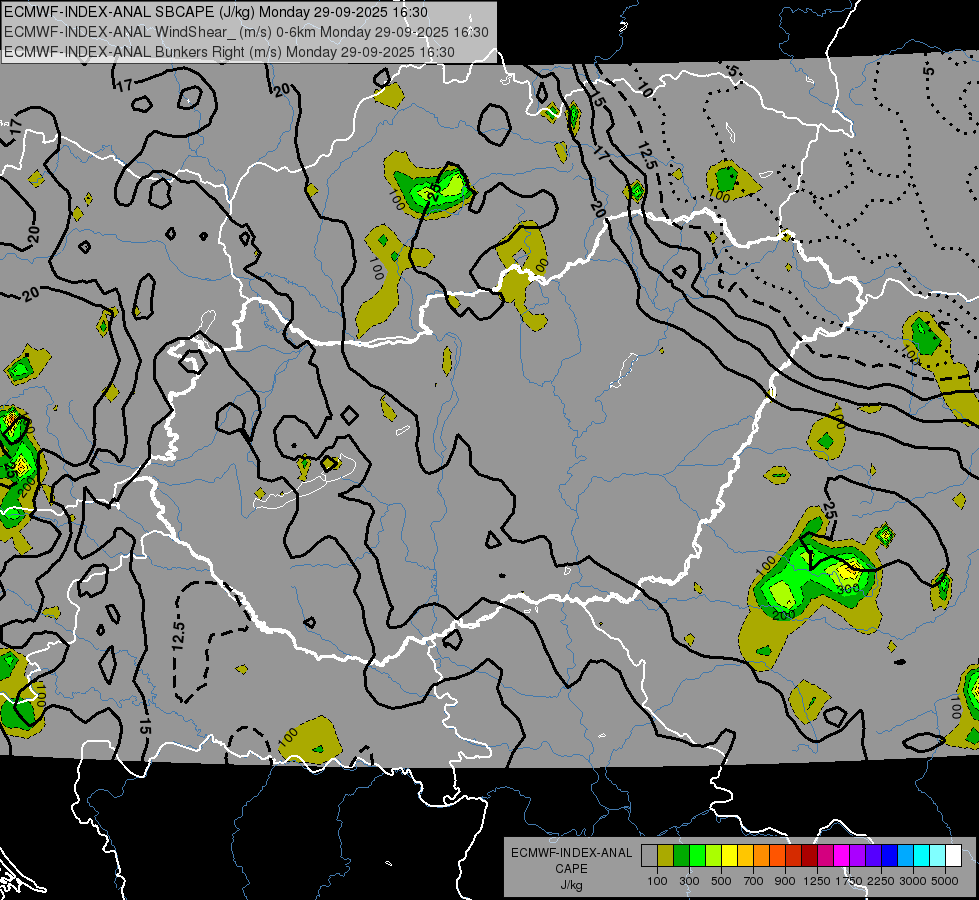The height and width of the screenshot is (900, 979).
Task: Click the J/kg unit label in the legend
Action: pyautogui.click(x=571, y=885)
